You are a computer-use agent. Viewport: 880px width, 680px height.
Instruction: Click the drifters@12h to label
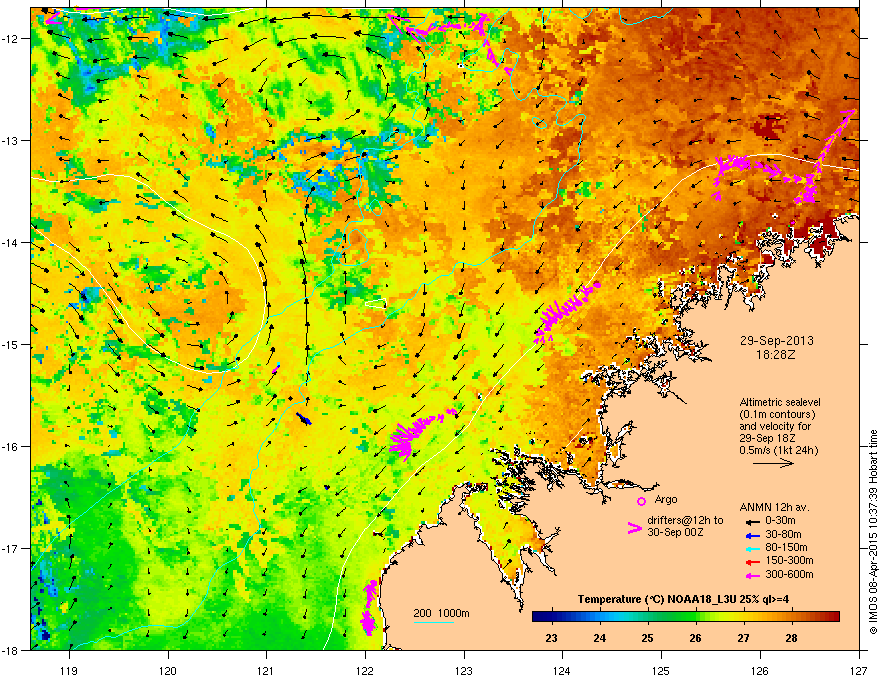coord(685,520)
